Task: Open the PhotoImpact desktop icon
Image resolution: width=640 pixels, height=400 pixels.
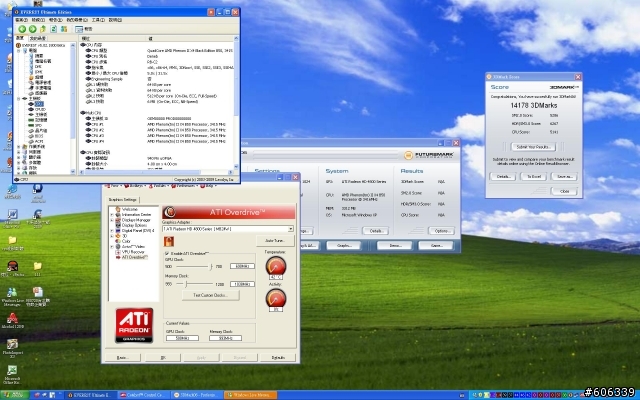Action: 12,348
